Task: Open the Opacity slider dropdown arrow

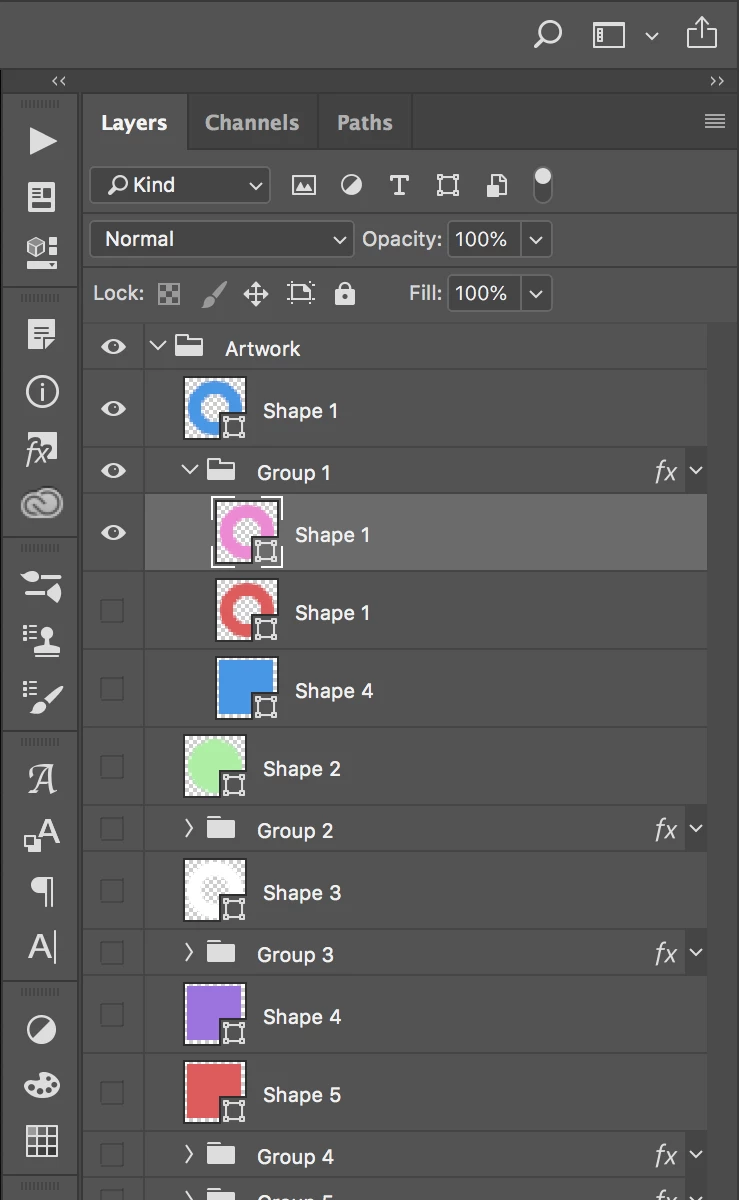Action: tap(536, 240)
